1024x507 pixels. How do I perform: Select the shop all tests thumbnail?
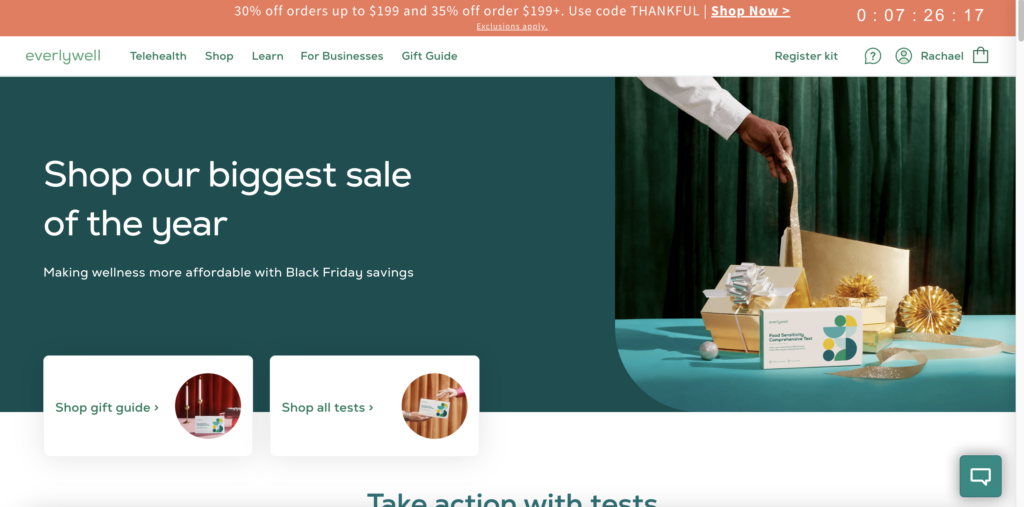pyautogui.click(x=434, y=406)
